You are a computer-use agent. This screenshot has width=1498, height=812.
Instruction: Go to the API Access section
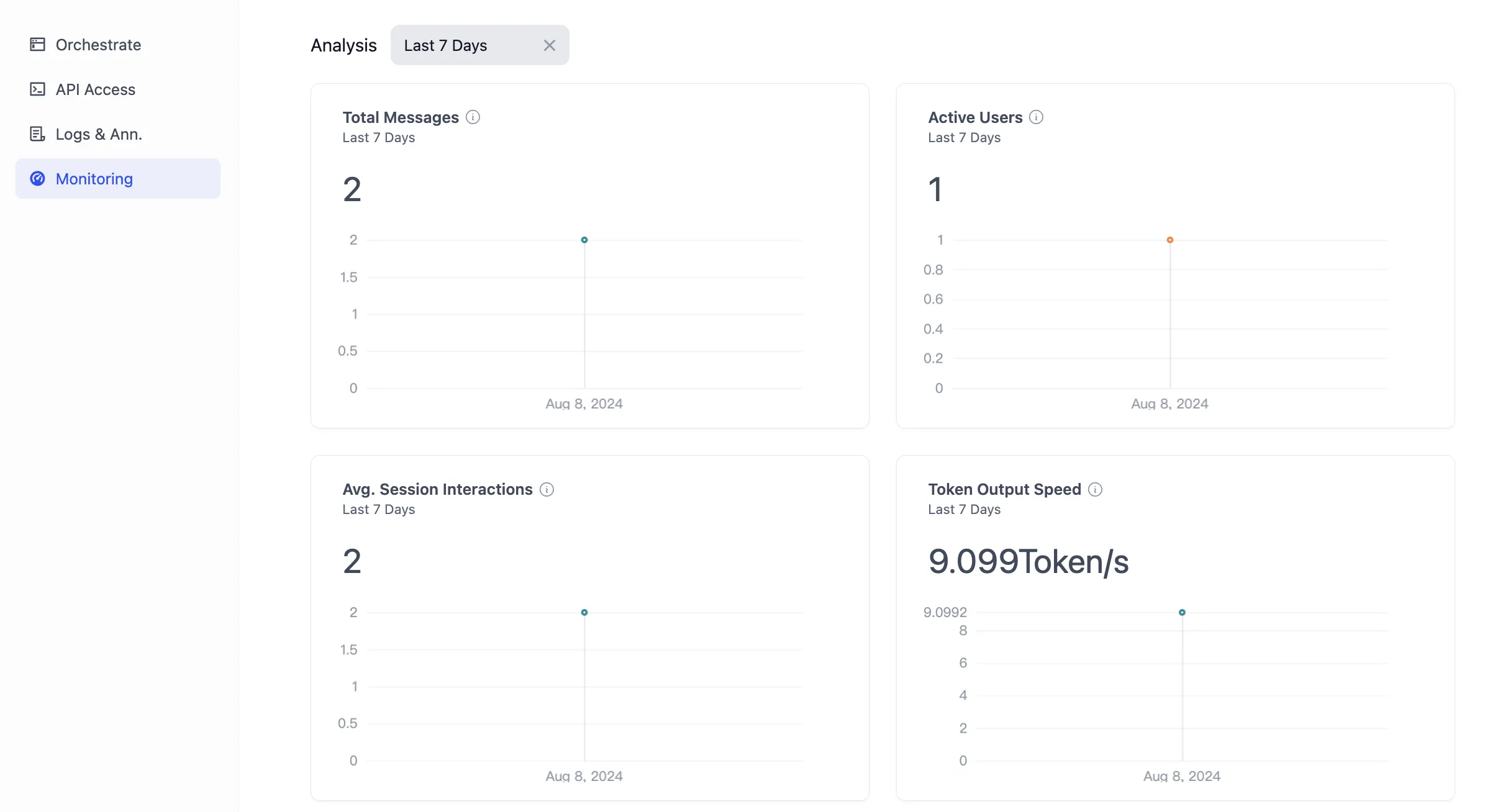(95, 89)
